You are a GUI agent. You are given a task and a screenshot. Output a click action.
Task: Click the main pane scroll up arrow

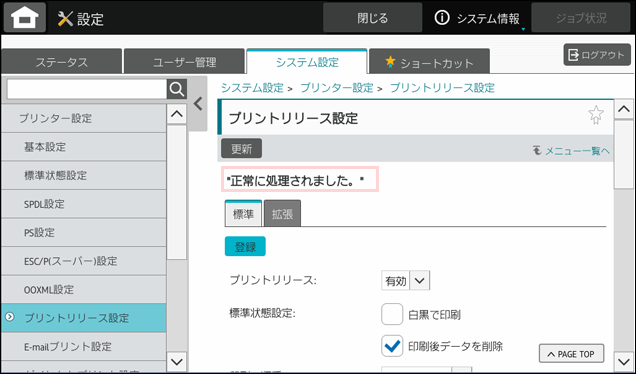(x=624, y=109)
